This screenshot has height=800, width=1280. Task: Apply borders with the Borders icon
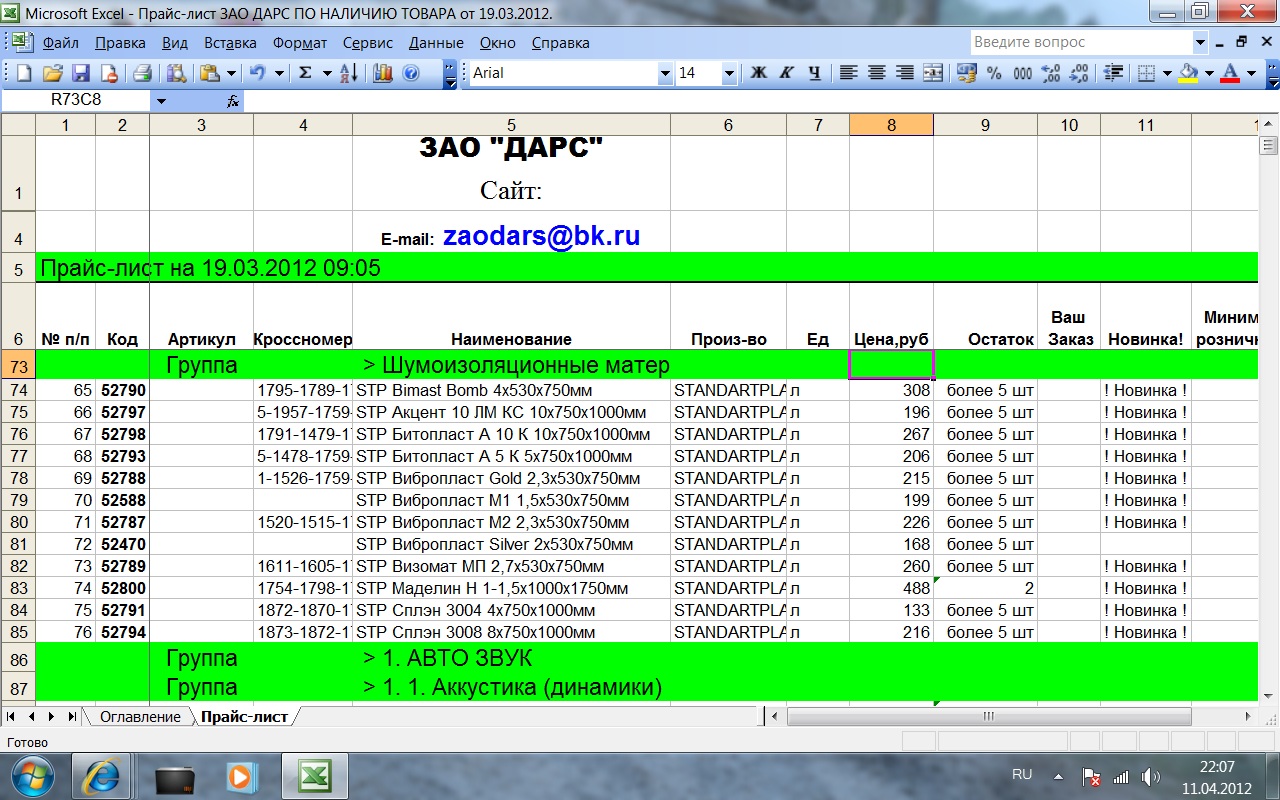[1147, 73]
